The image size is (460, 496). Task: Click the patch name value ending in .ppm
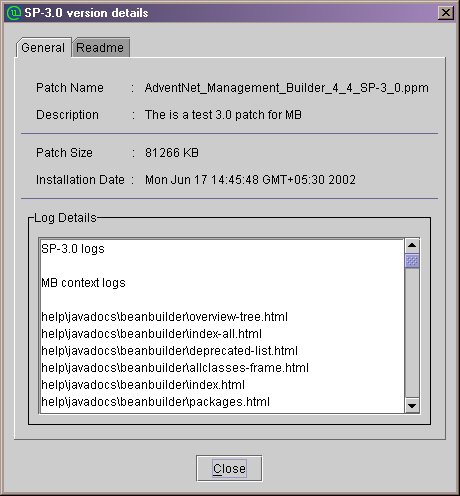[287, 88]
